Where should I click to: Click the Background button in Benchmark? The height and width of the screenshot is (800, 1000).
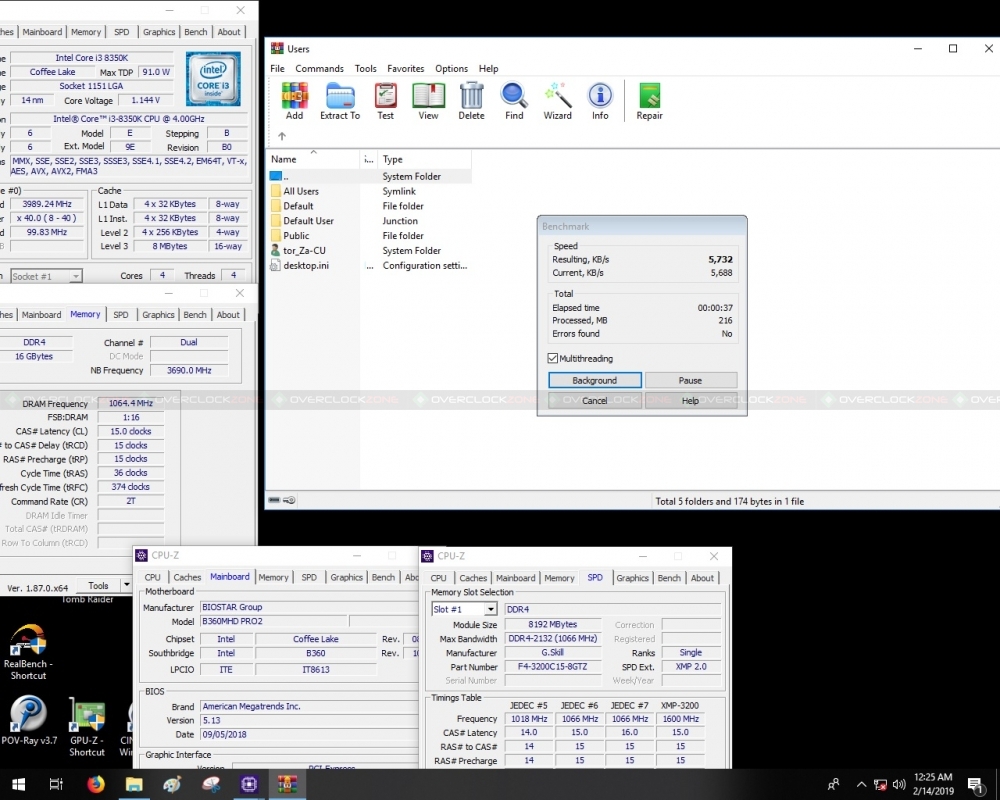coord(595,380)
